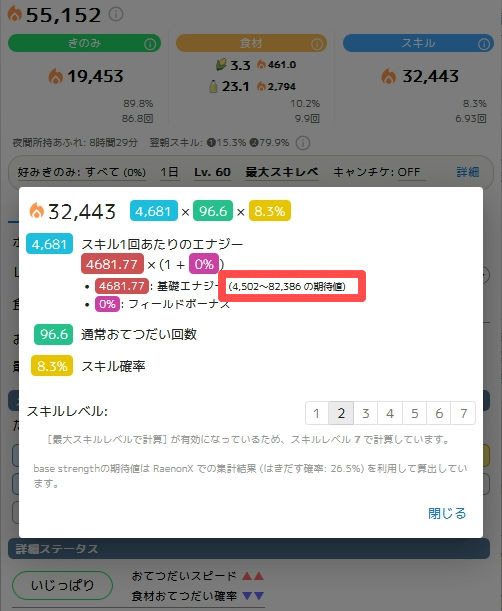Click info icon beside 55,152 total
The width and height of the screenshot is (502, 611).
pos(116,14)
